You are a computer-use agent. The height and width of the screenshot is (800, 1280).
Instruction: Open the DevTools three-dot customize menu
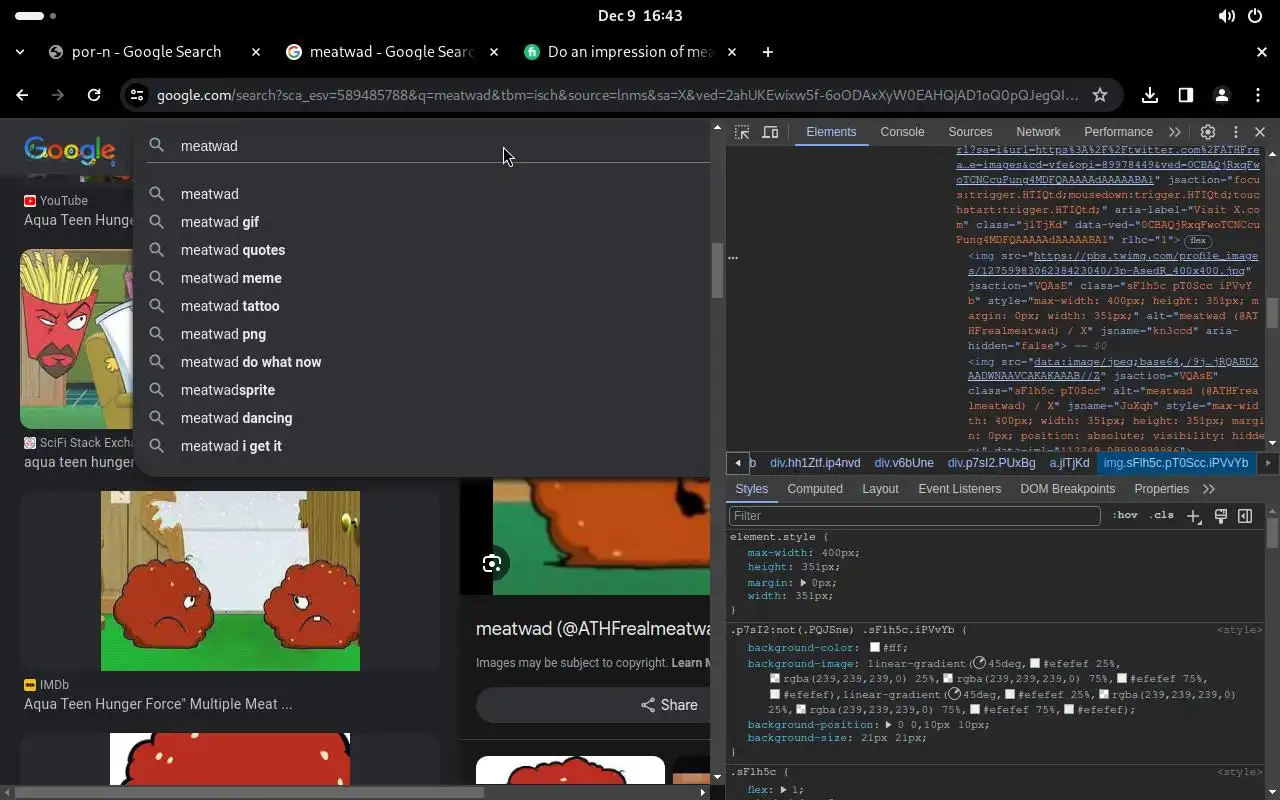click(x=1236, y=132)
